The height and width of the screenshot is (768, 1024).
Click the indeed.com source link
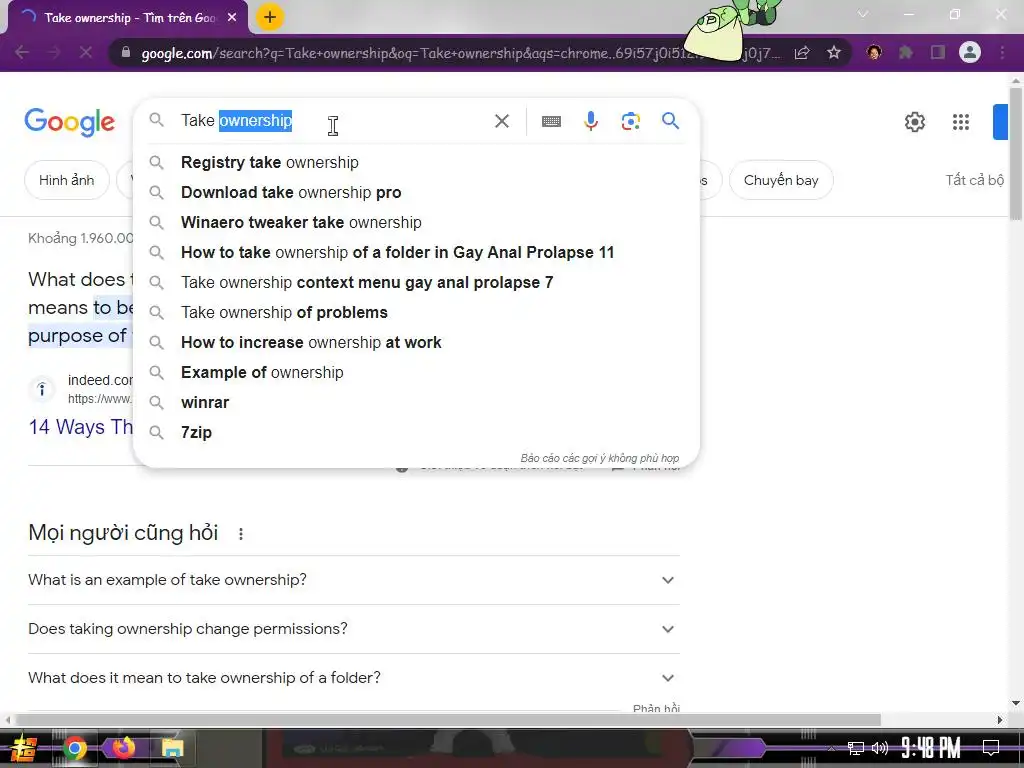coord(100,389)
